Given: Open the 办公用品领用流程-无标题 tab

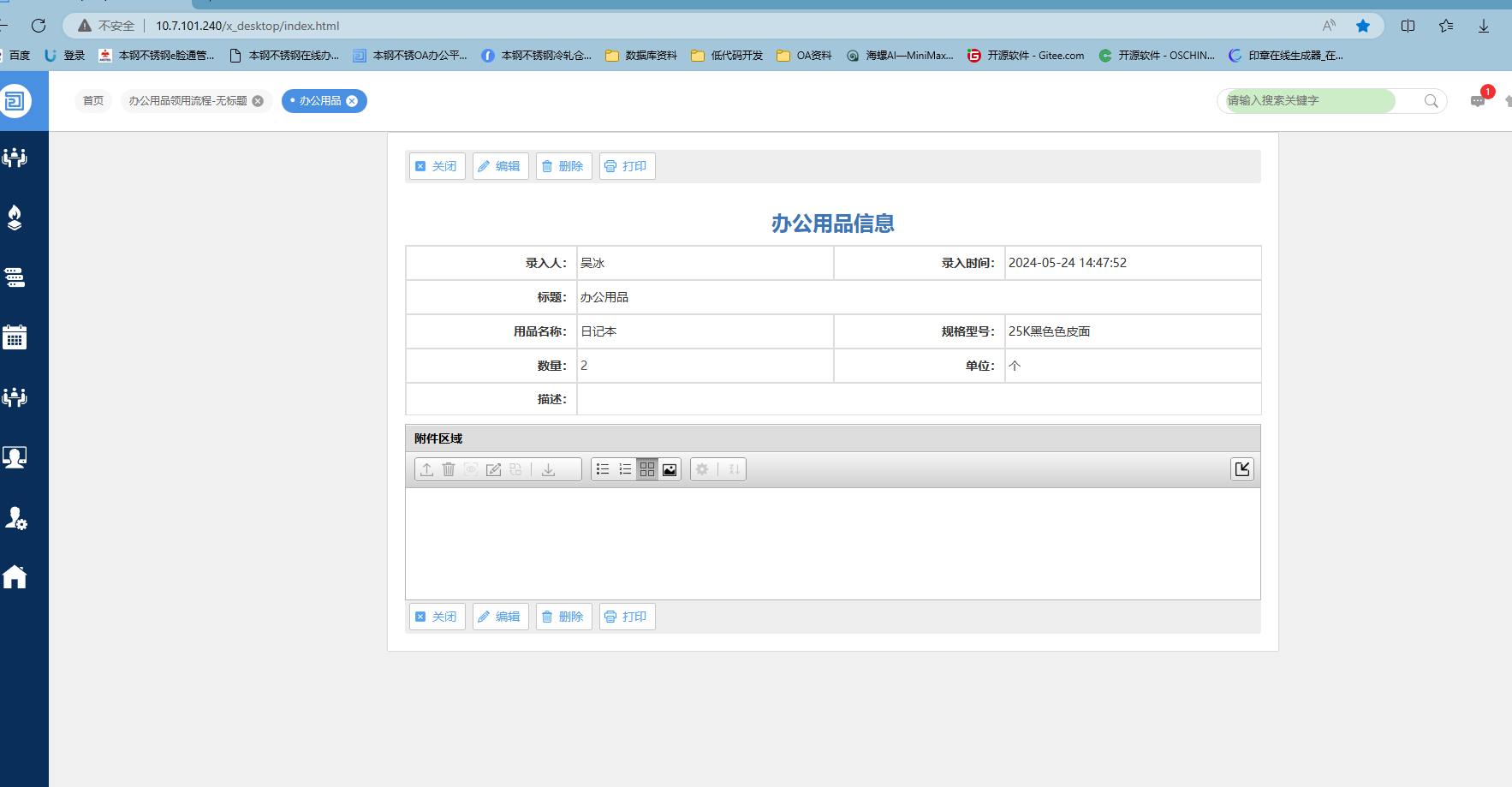Looking at the screenshot, I should point(188,101).
